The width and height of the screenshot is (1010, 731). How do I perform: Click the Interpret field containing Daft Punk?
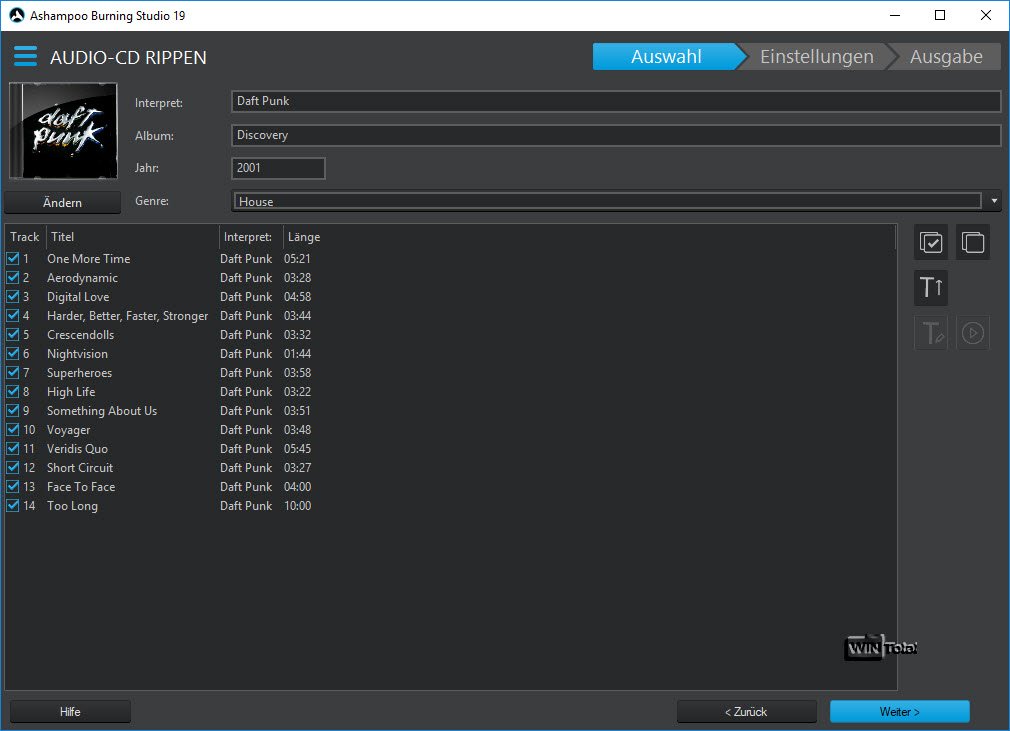point(616,101)
